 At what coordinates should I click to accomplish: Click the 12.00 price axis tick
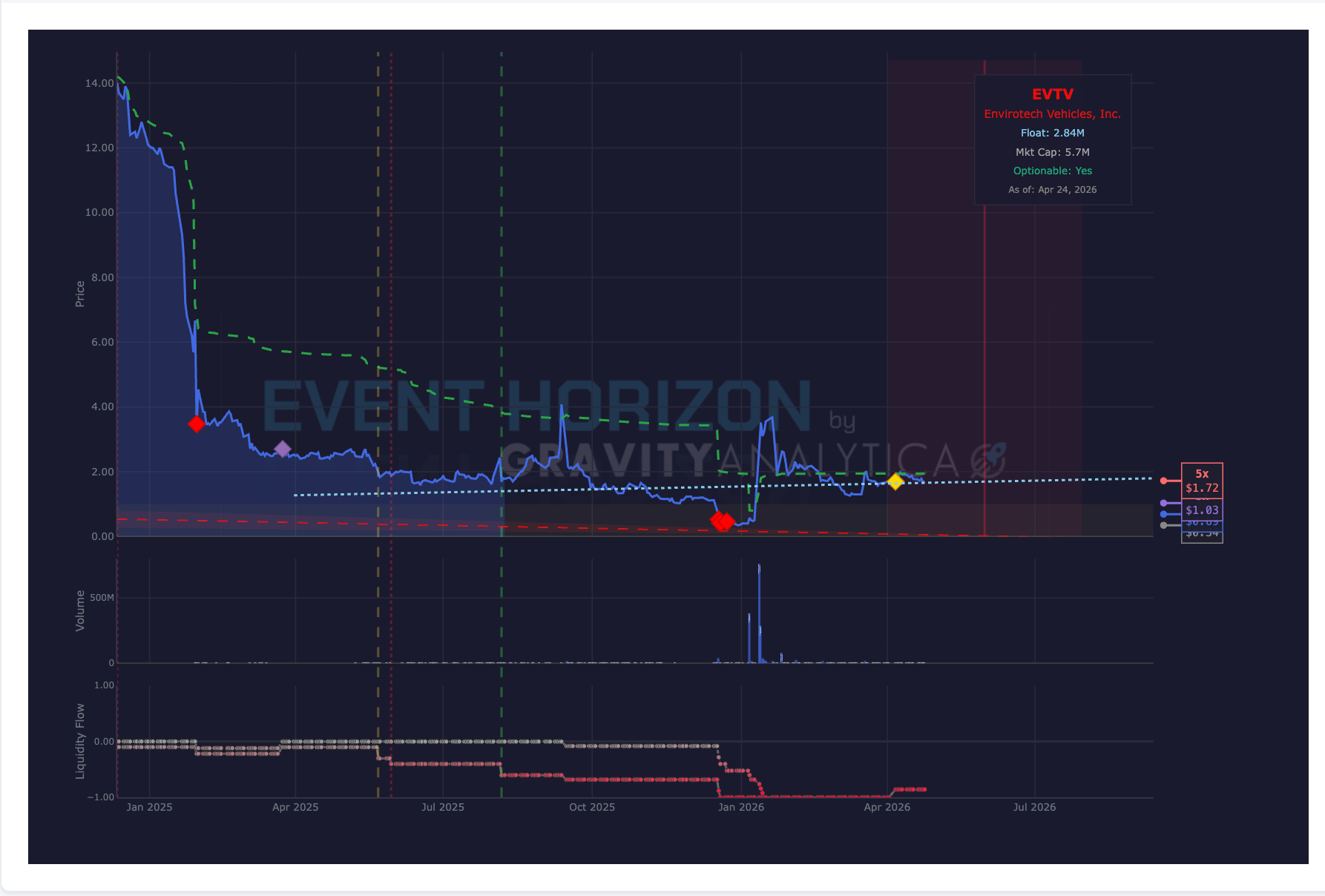[99, 148]
